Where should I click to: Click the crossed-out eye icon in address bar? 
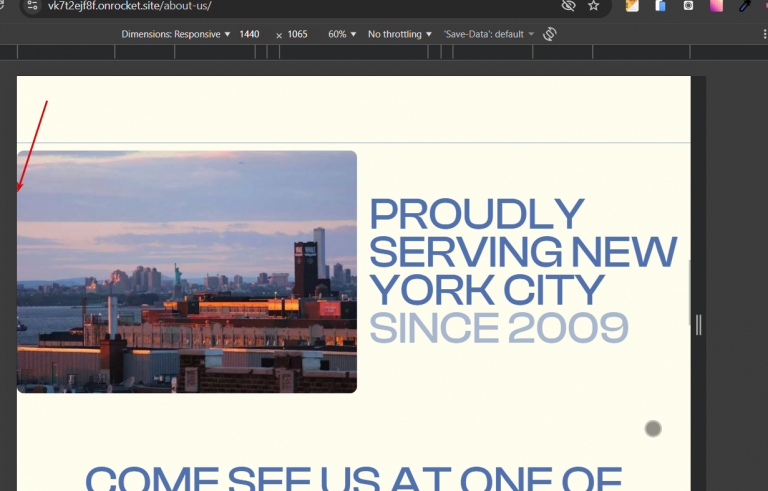click(x=568, y=6)
